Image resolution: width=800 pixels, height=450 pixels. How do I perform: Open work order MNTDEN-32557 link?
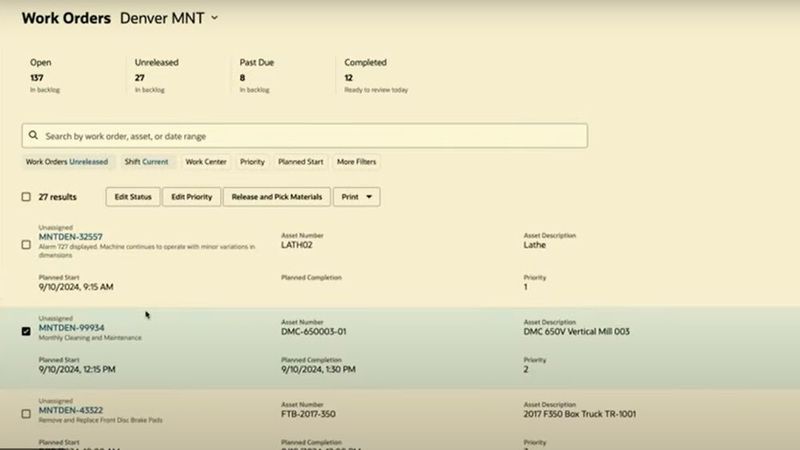71,237
